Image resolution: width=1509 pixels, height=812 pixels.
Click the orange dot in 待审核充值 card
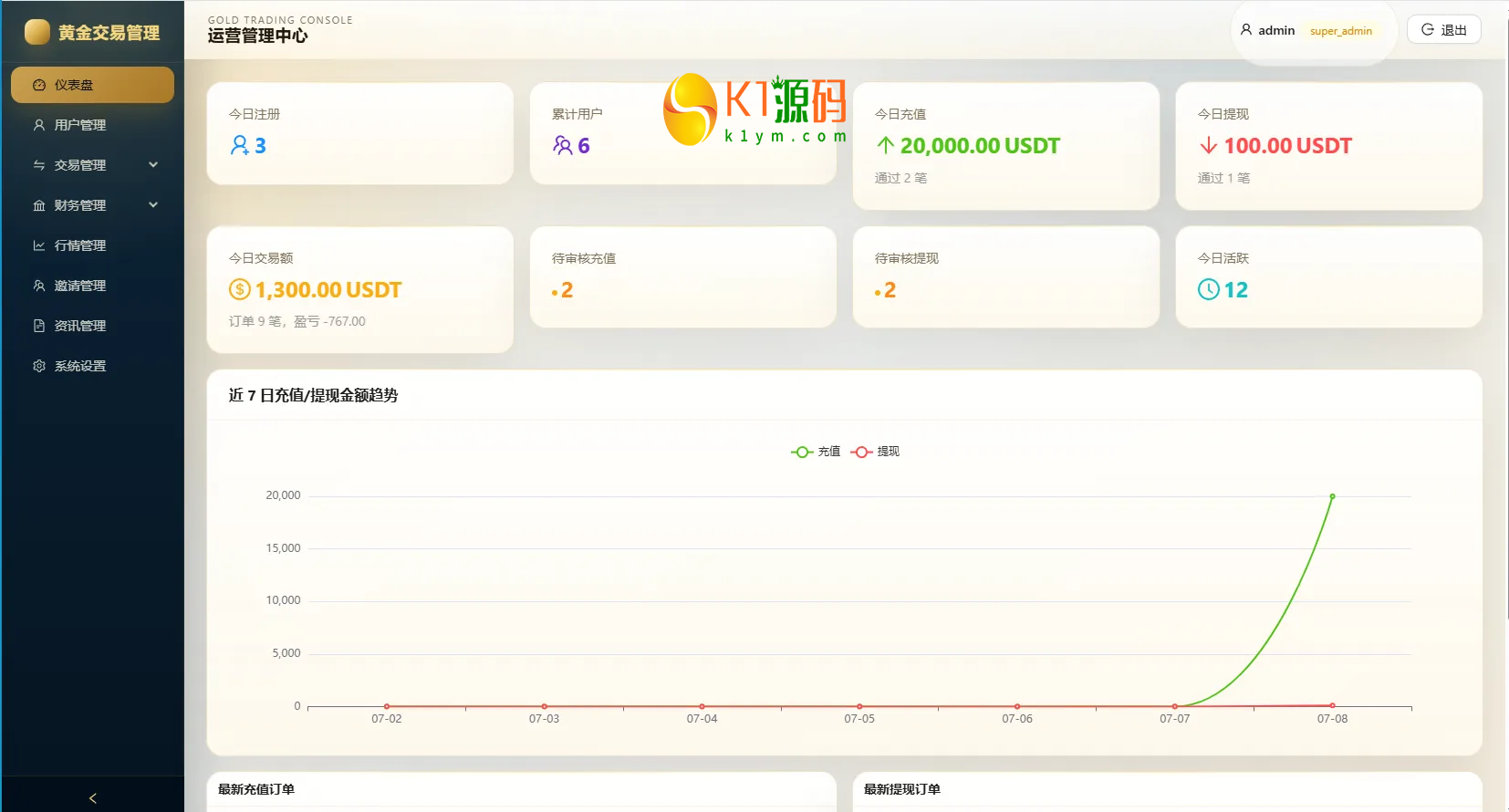pos(555,293)
